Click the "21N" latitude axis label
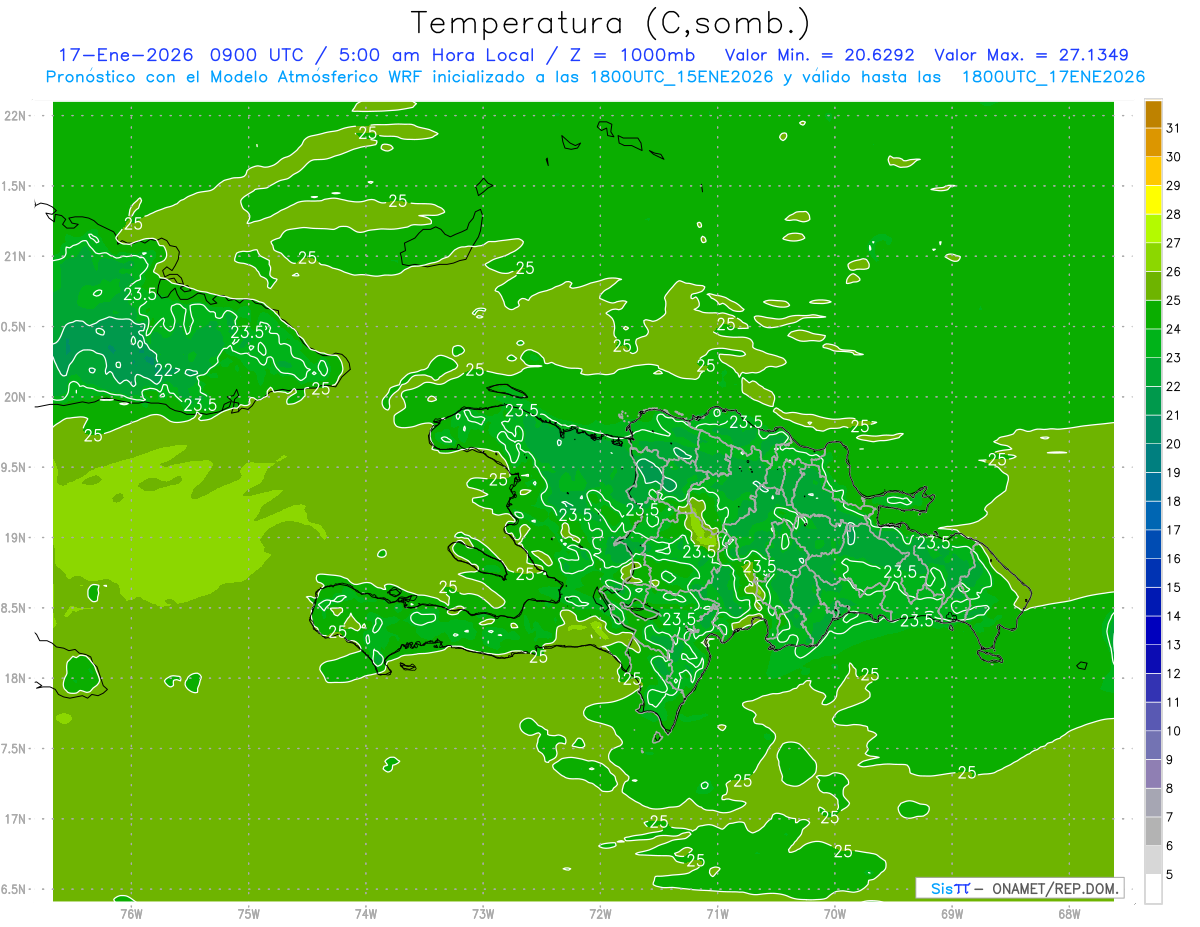 14,256
